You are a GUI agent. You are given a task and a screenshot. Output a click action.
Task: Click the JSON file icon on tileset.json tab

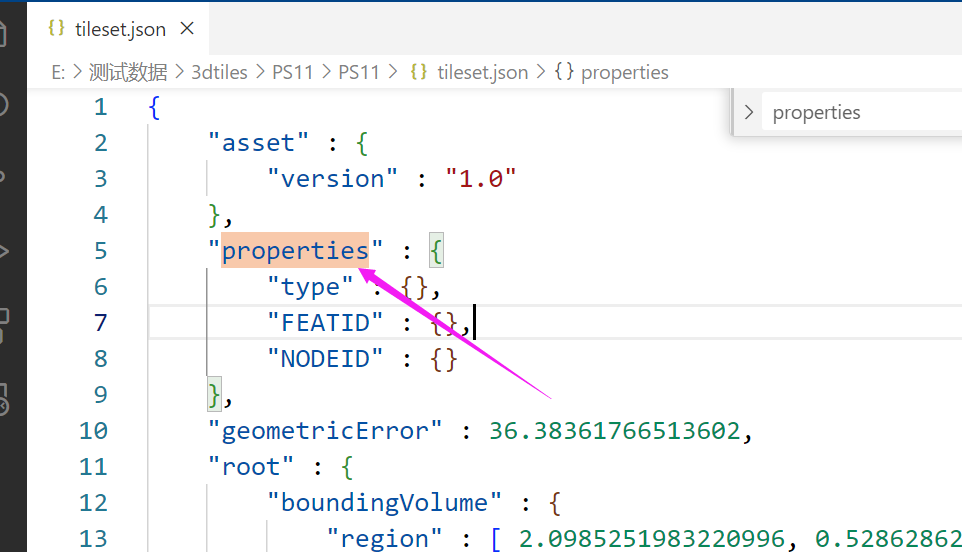tap(56, 28)
